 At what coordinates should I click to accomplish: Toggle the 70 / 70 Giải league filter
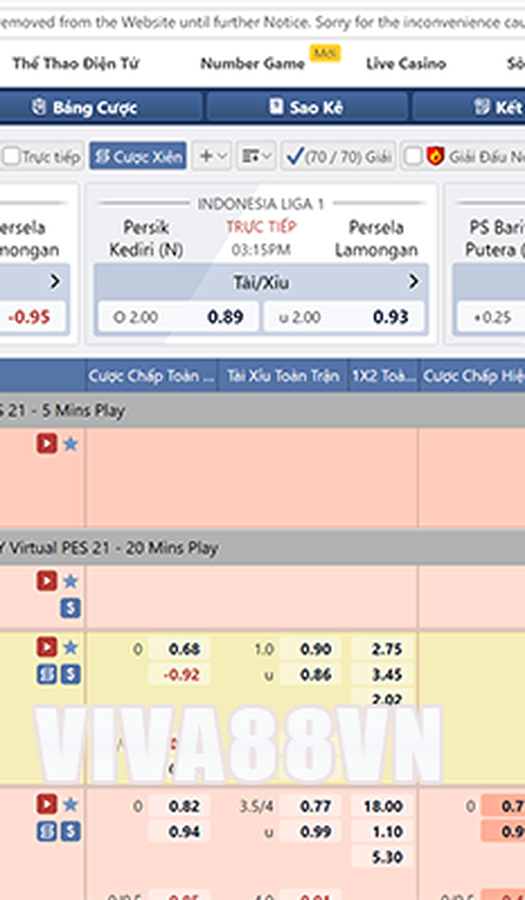339,156
